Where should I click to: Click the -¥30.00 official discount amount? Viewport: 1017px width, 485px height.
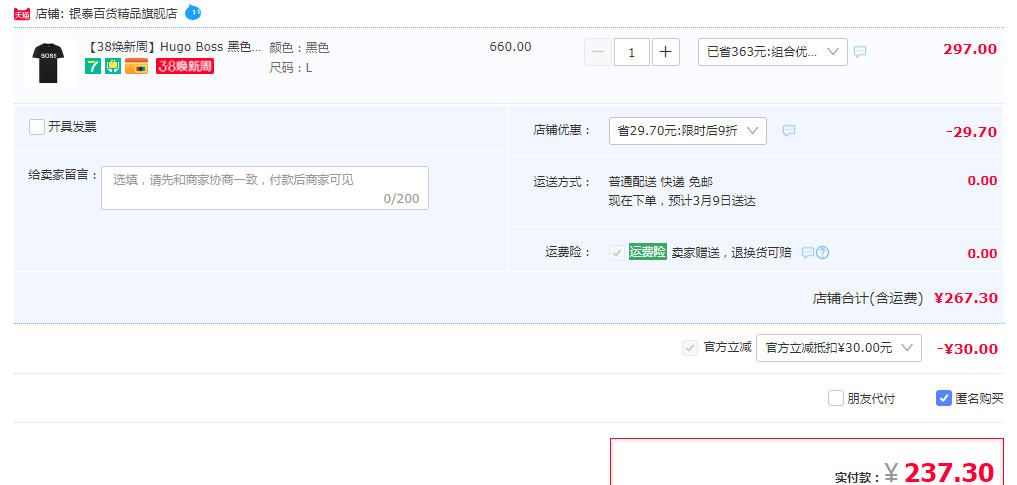(x=967, y=349)
